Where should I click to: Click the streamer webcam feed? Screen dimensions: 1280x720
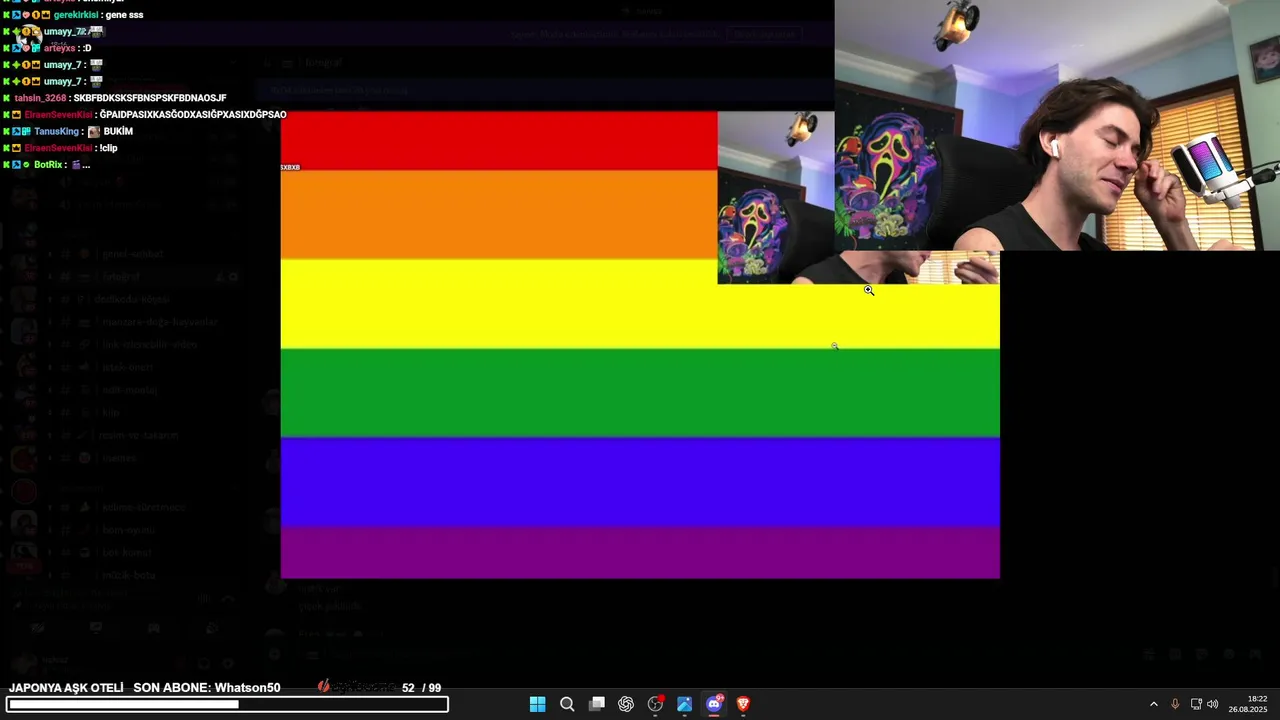[x=1057, y=125]
